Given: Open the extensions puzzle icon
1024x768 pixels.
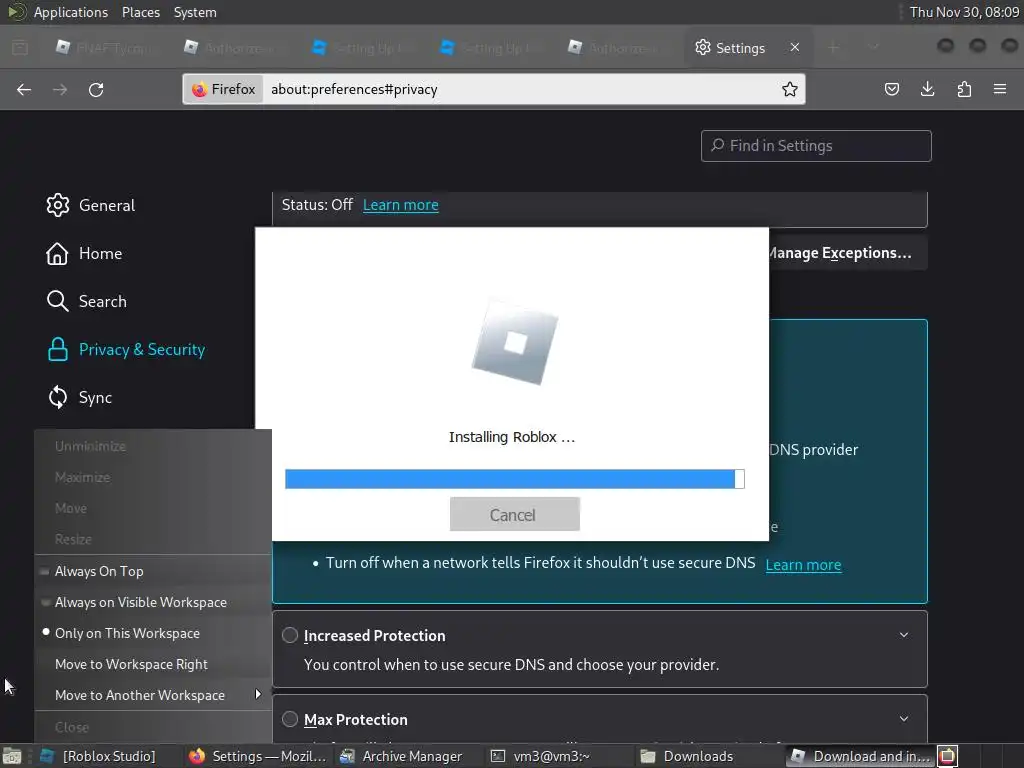Looking at the screenshot, I should (x=964, y=89).
